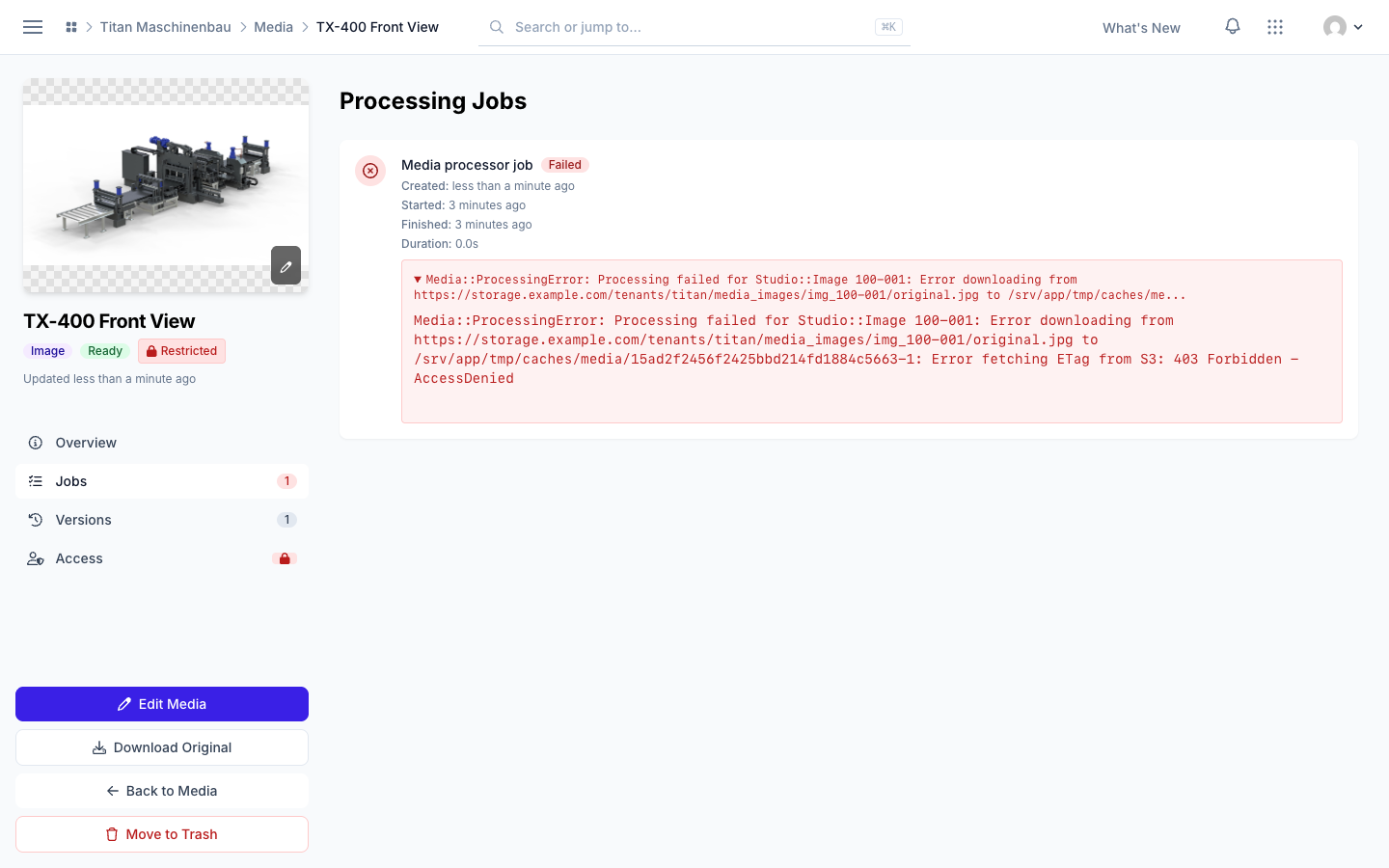Click the workspace grid icon in breadcrumb
Viewport: 1389px width, 868px height.
71,27
